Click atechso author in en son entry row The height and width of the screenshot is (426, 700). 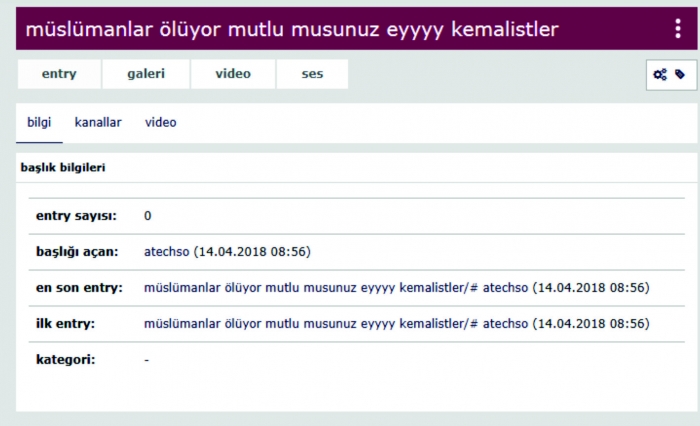coord(505,288)
